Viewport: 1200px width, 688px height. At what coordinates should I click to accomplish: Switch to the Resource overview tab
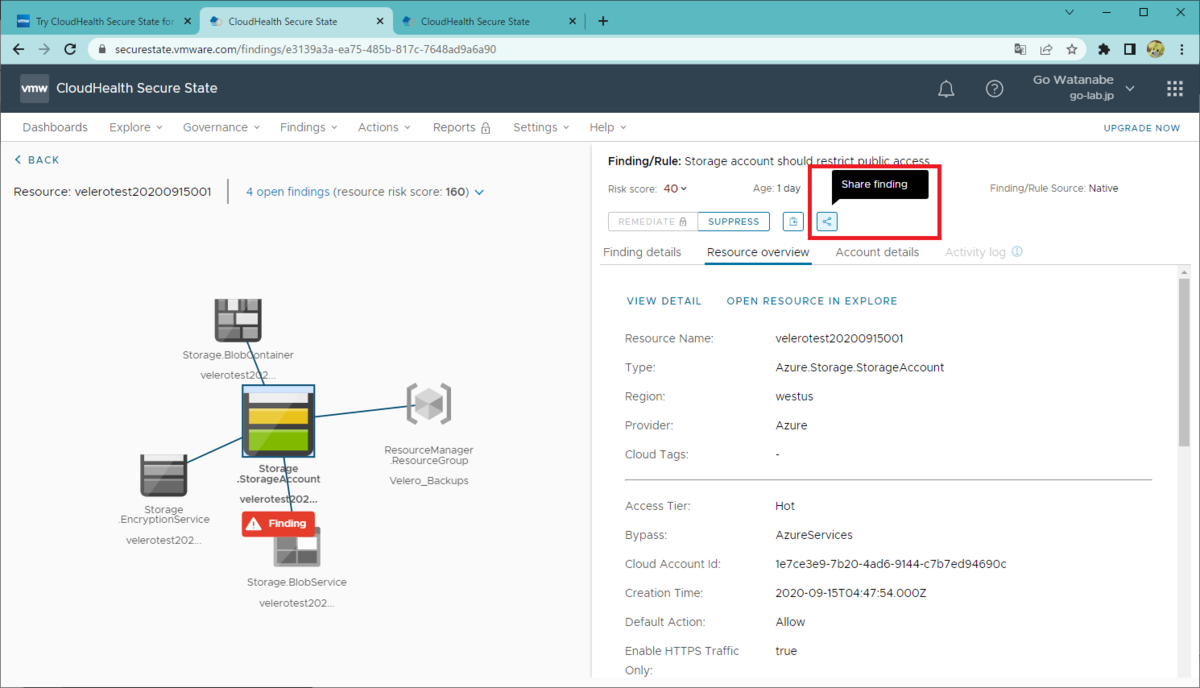click(x=758, y=252)
